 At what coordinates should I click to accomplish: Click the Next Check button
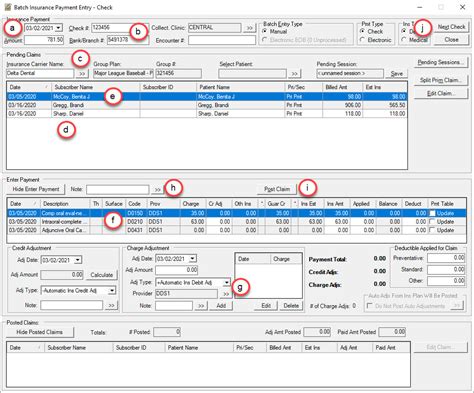(451, 27)
